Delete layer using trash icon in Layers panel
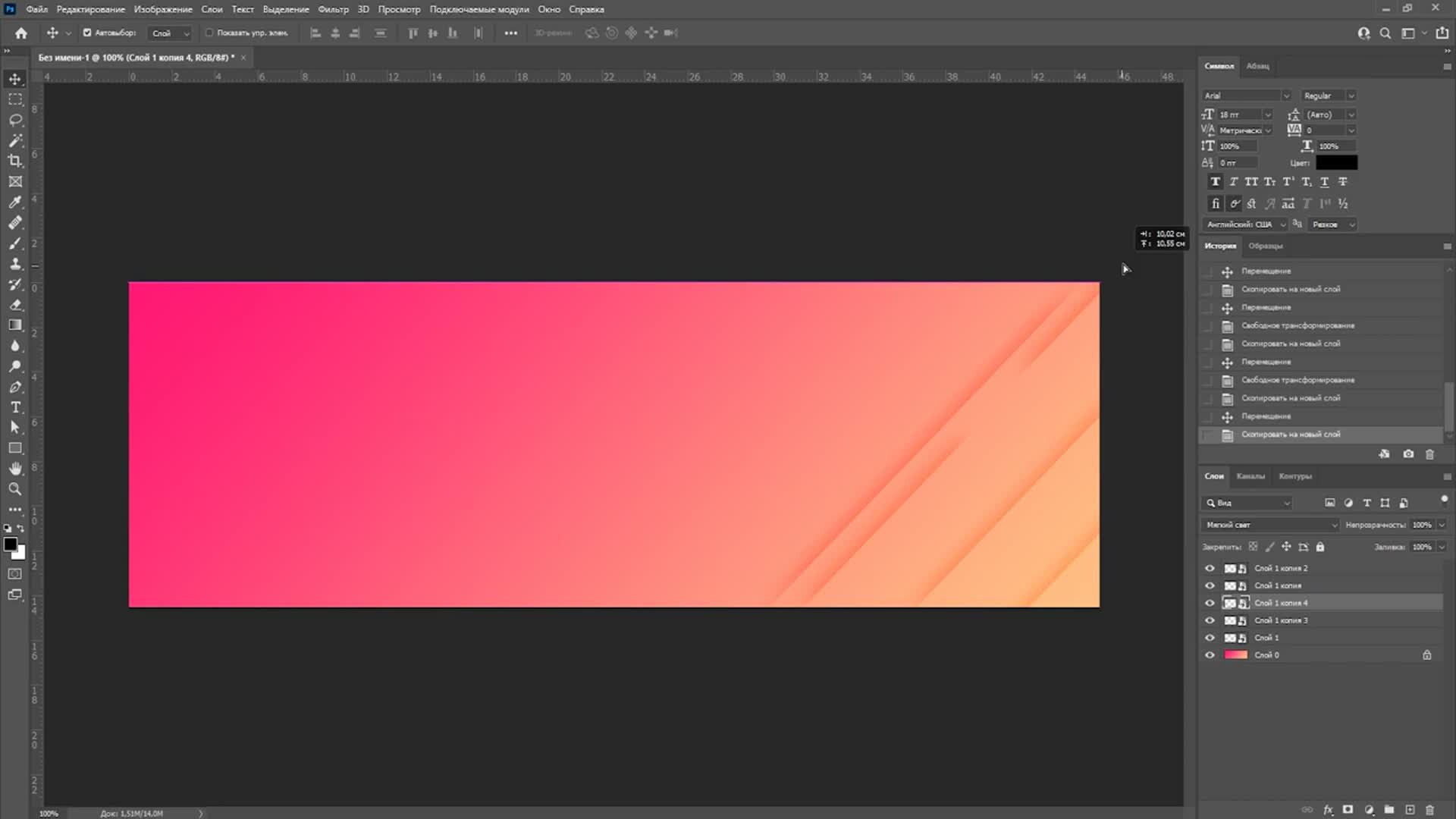Image resolution: width=1456 pixels, height=819 pixels. [1429, 810]
